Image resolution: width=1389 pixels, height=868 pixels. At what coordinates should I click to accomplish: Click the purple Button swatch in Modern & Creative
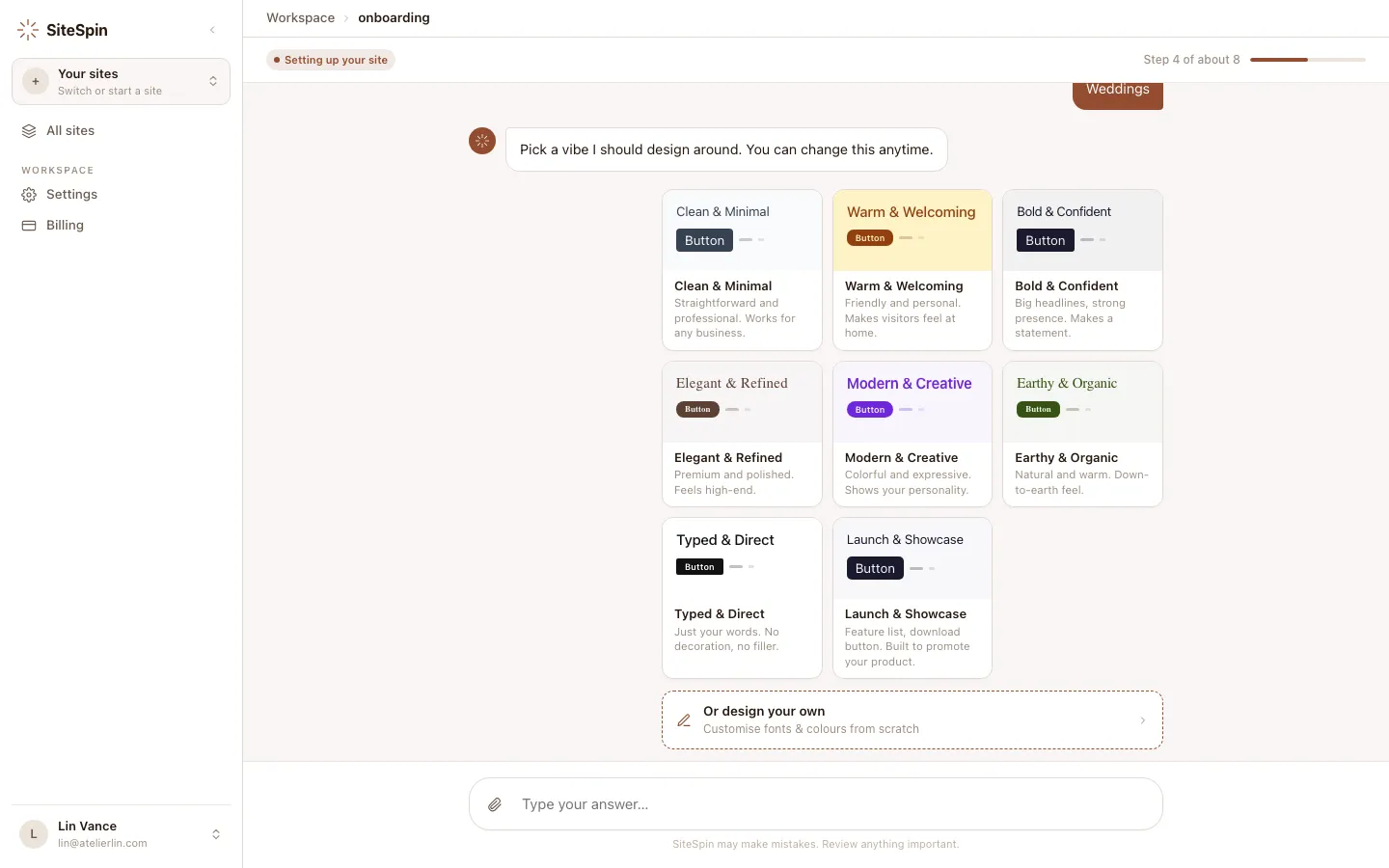point(870,410)
